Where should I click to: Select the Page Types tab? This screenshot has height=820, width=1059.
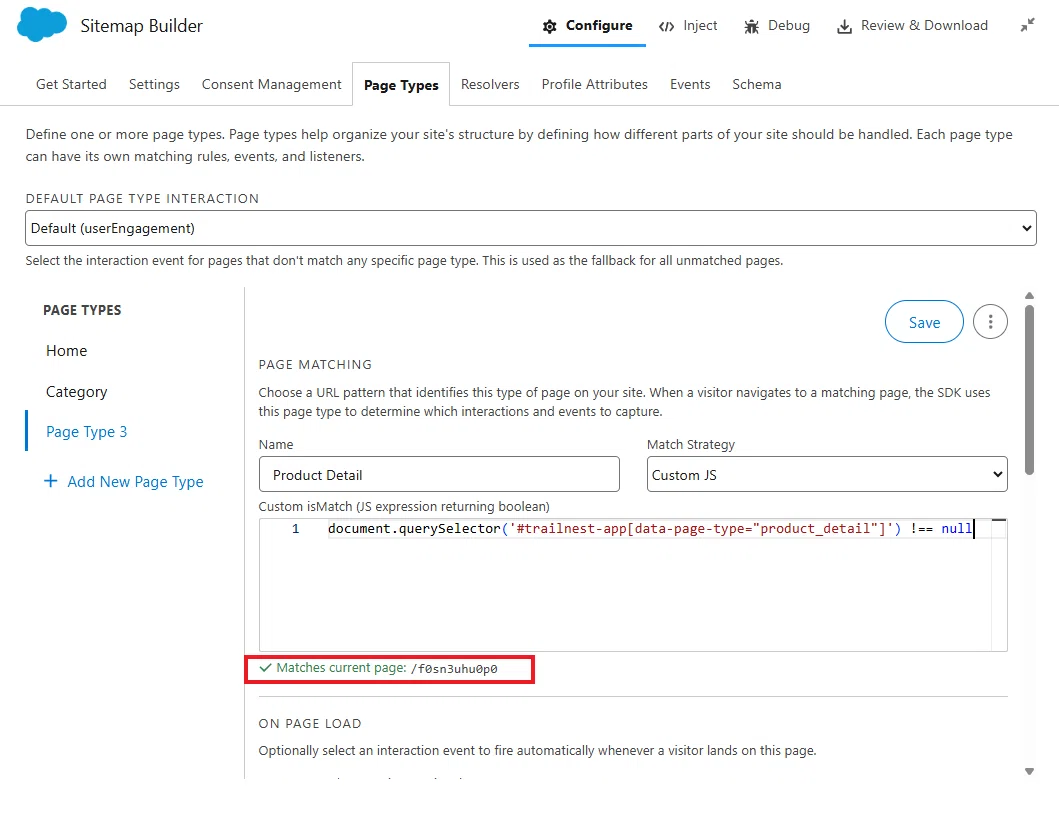(x=401, y=85)
